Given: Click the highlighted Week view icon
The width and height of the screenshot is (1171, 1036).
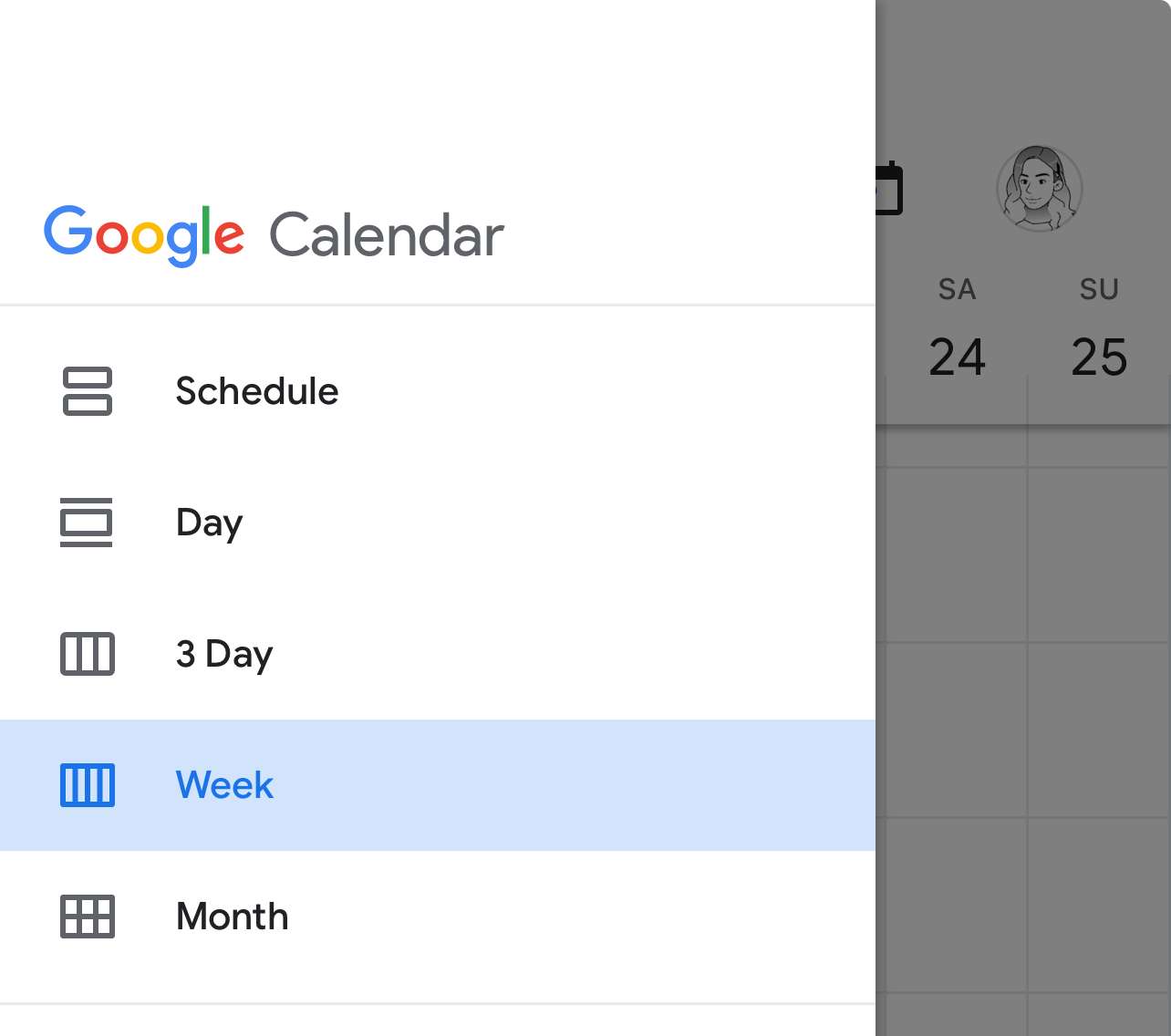Looking at the screenshot, I should pyautogui.click(x=88, y=785).
